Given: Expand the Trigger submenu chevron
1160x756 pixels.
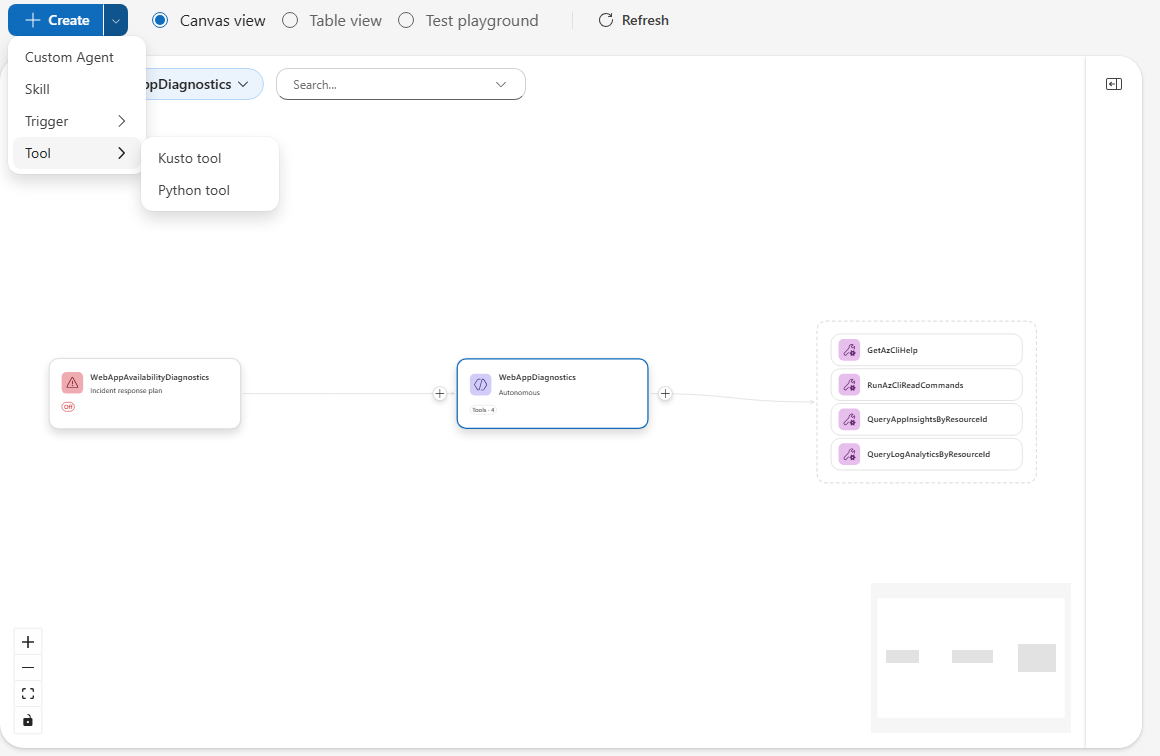Looking at the screenshot, I should [122, 121].
